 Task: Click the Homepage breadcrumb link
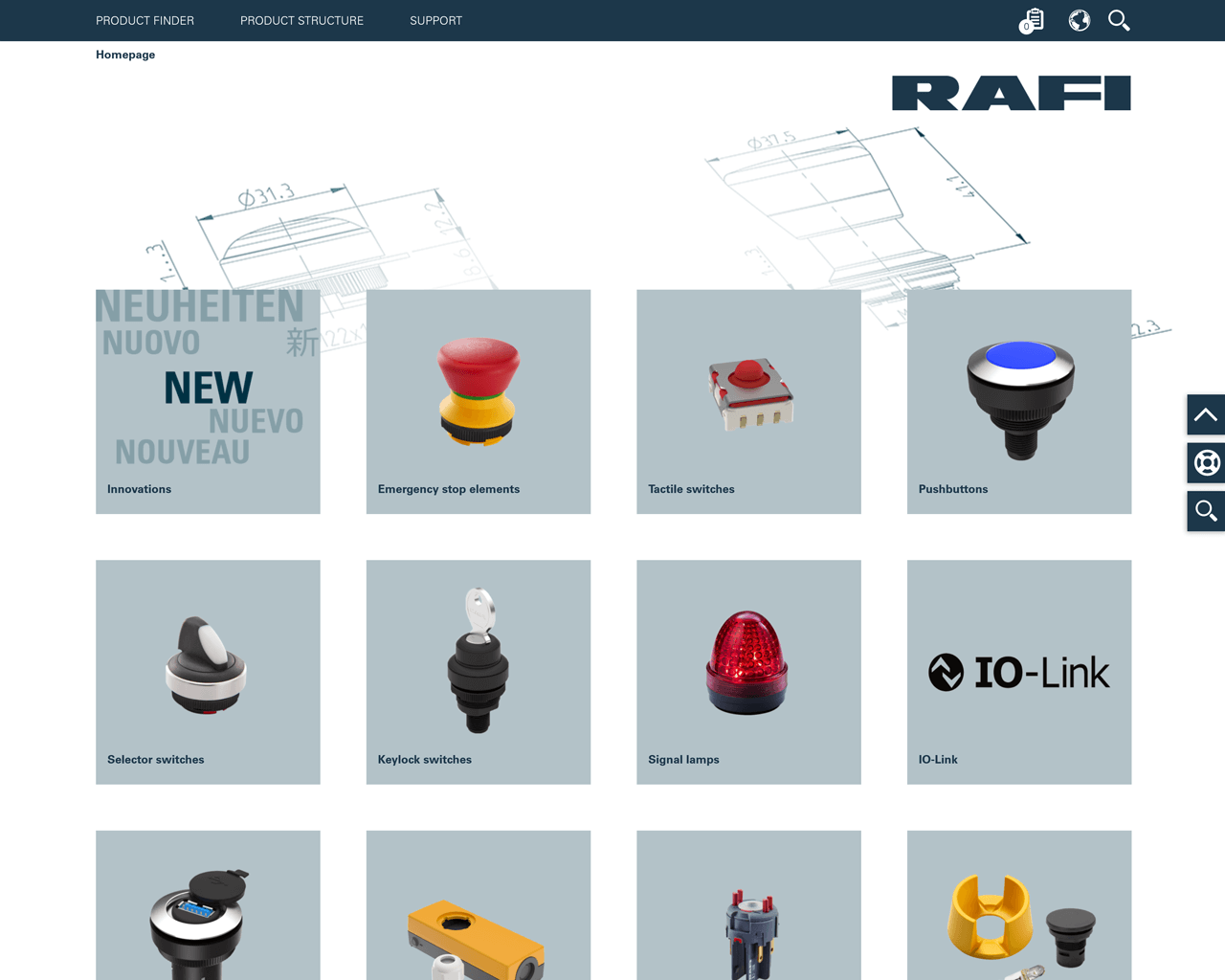tap(125, 55)
